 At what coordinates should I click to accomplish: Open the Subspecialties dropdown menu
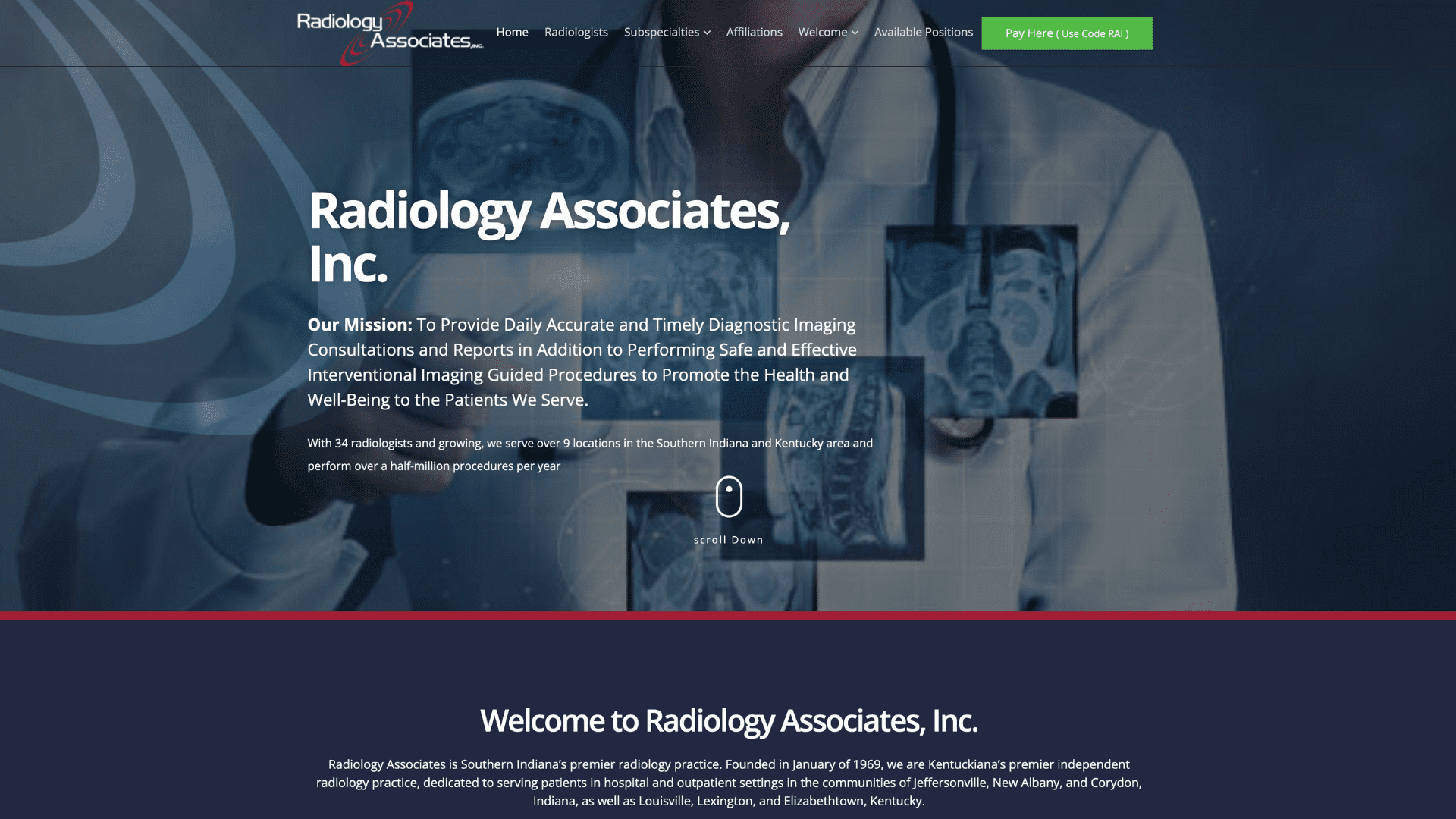pos(667,32)
